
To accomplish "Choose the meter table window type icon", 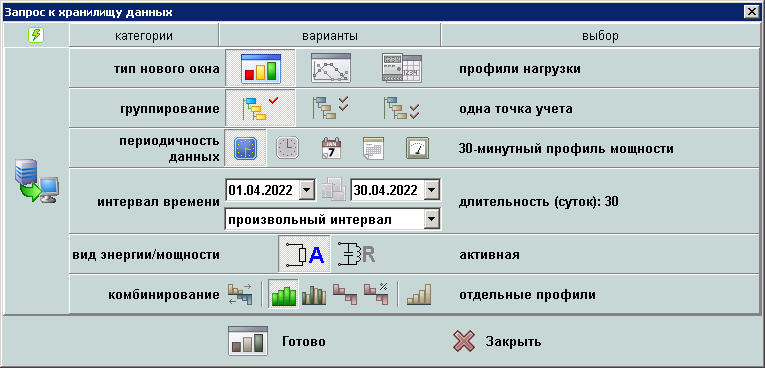I will pyautogui.click(x=402, y=68).
